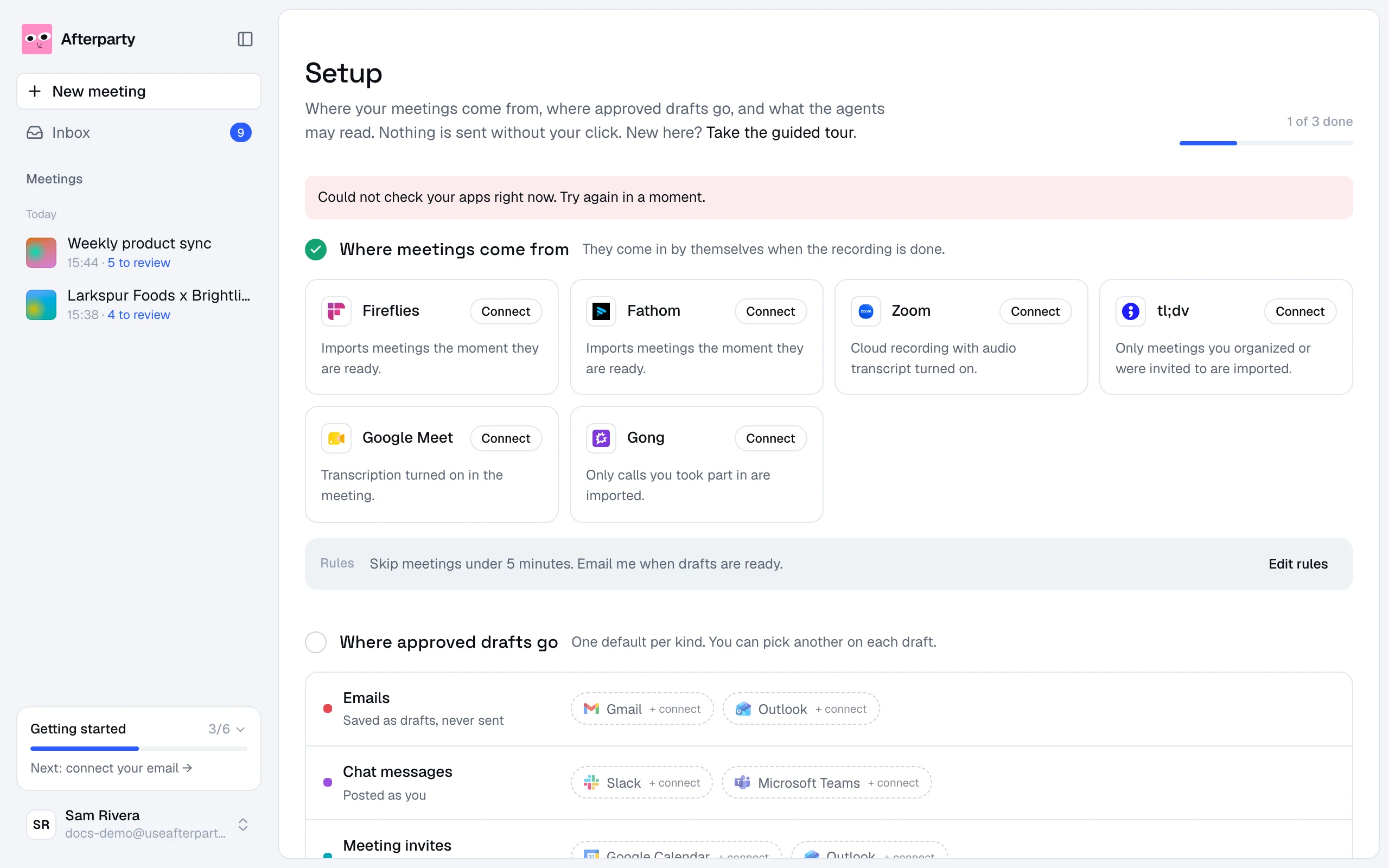Connect Zoom
Screen dimensions: 1389x868
click(x=1035, y=311)
